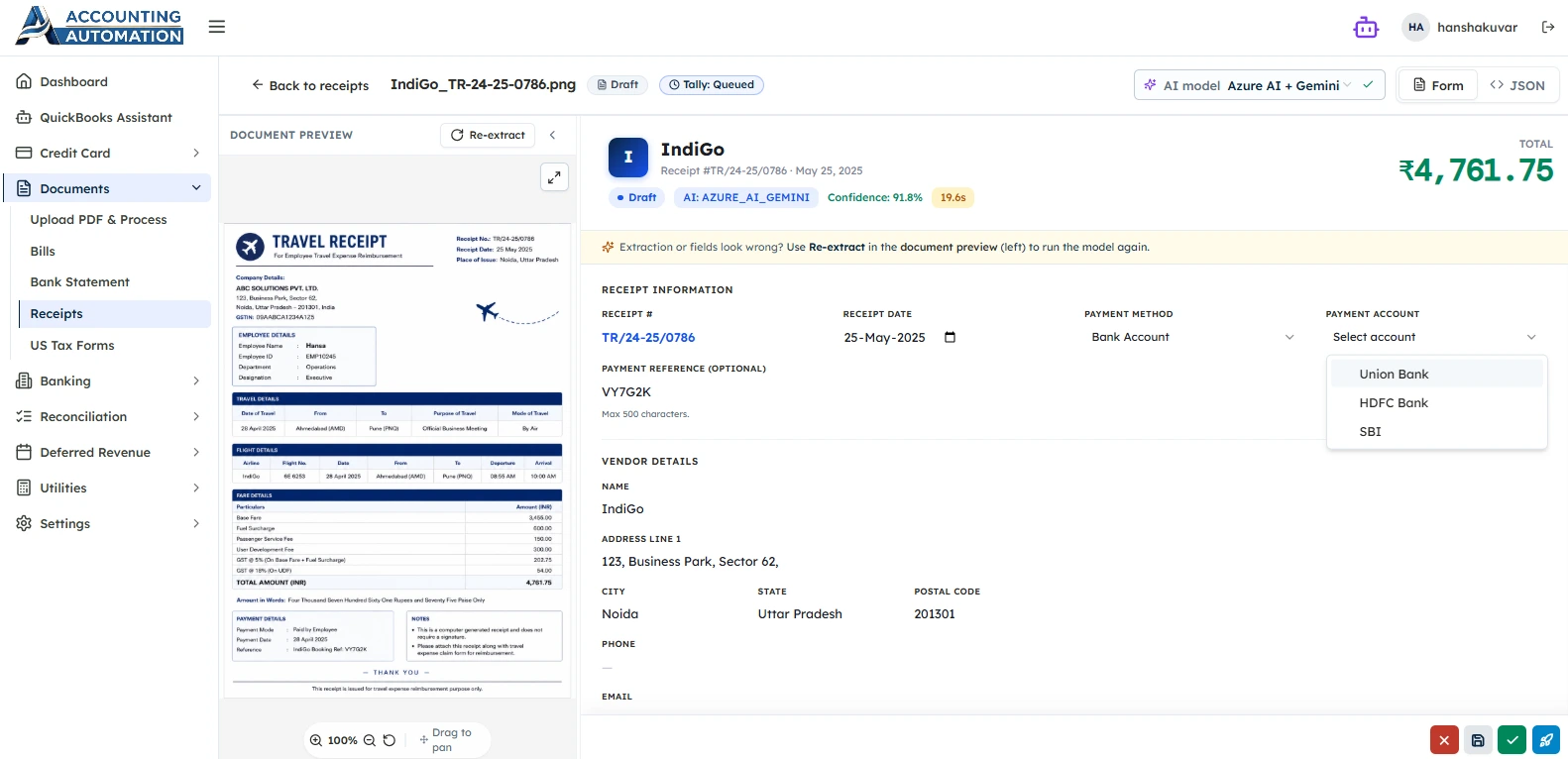Go to Bank Statement page
Screen dimensions: 1568x759
(115, 281)
